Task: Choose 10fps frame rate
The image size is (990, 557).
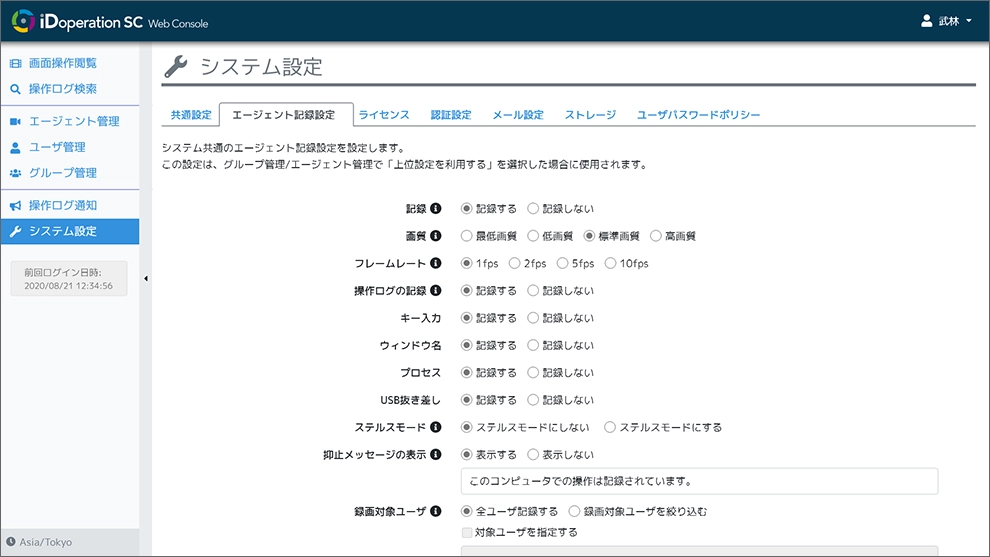Action: click(x=611, y=263)
